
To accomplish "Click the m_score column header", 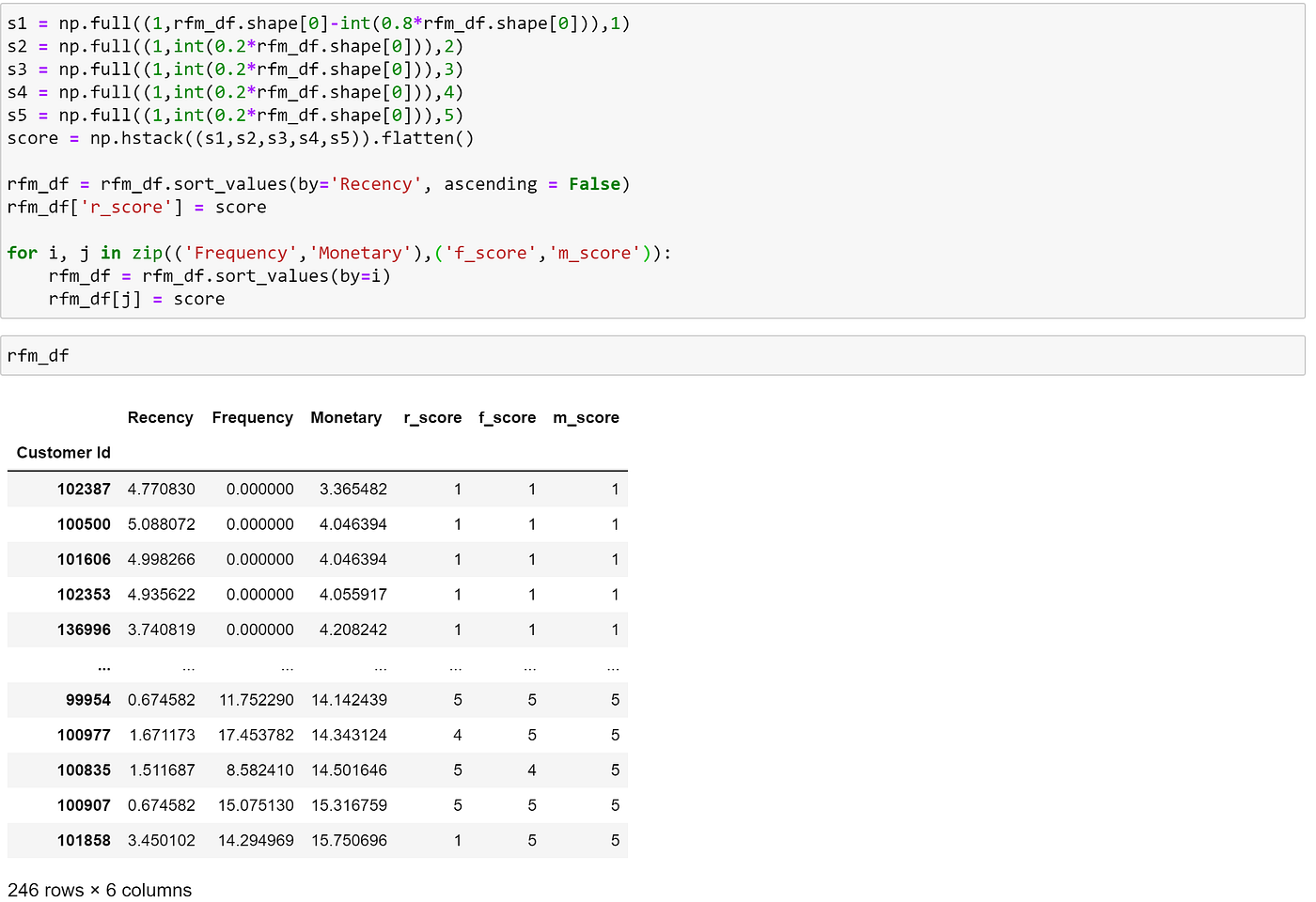I will tap(586, 417).
